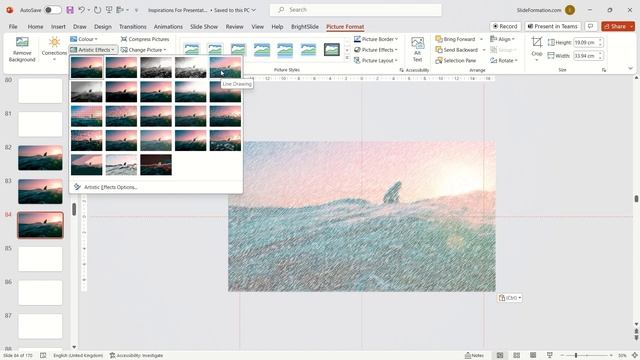The width and height of the screenshot is (640, 360).
Task: Open Picture Effects dropdown
Action: (376, 50)
